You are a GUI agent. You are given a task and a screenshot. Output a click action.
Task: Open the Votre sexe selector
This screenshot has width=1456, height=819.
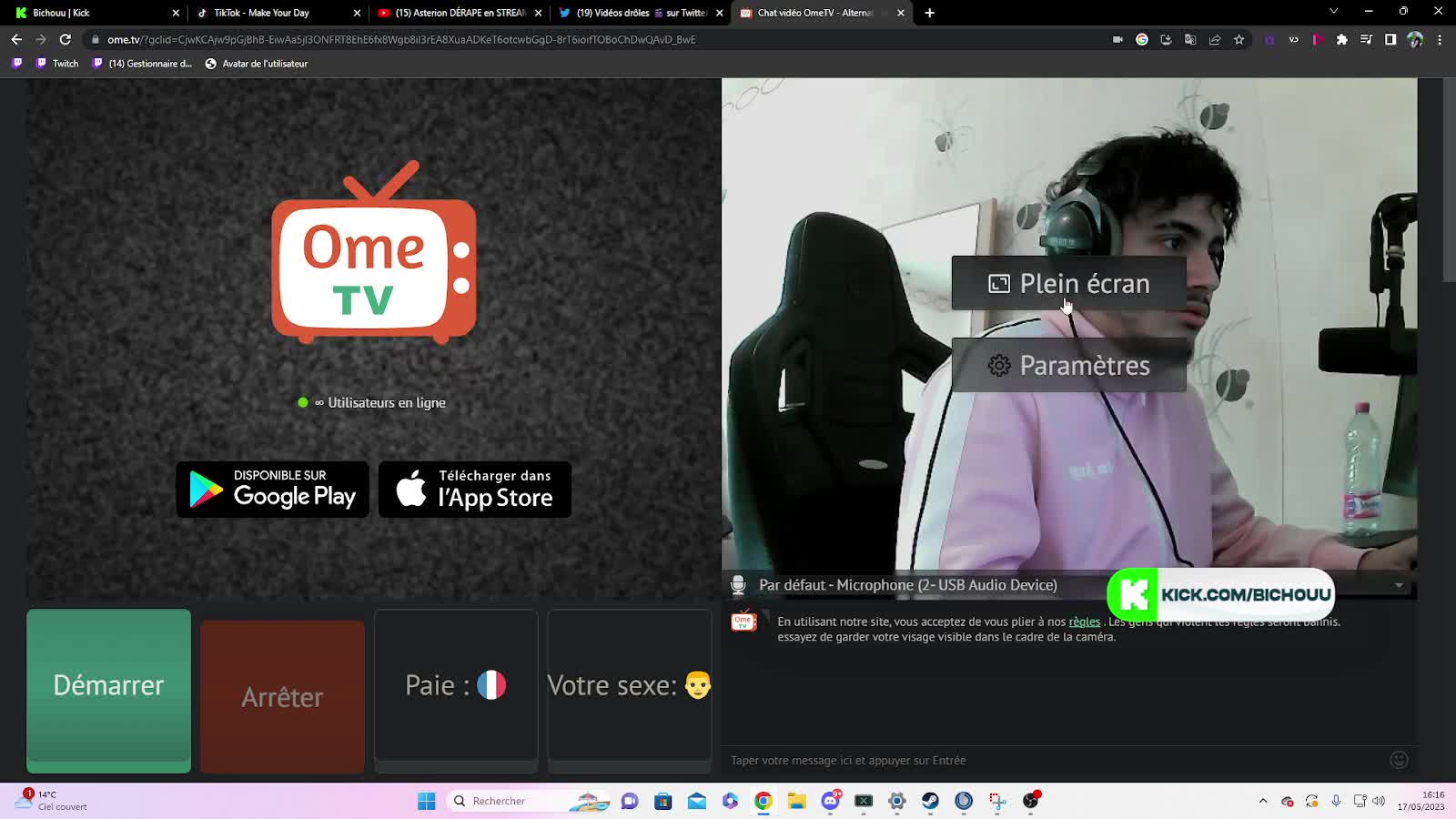pos(629,685)
